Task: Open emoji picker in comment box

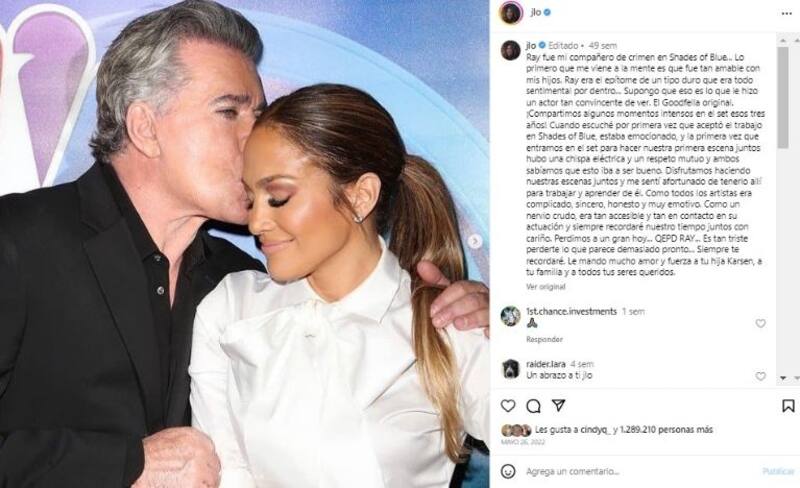Action: coord(508,471)
